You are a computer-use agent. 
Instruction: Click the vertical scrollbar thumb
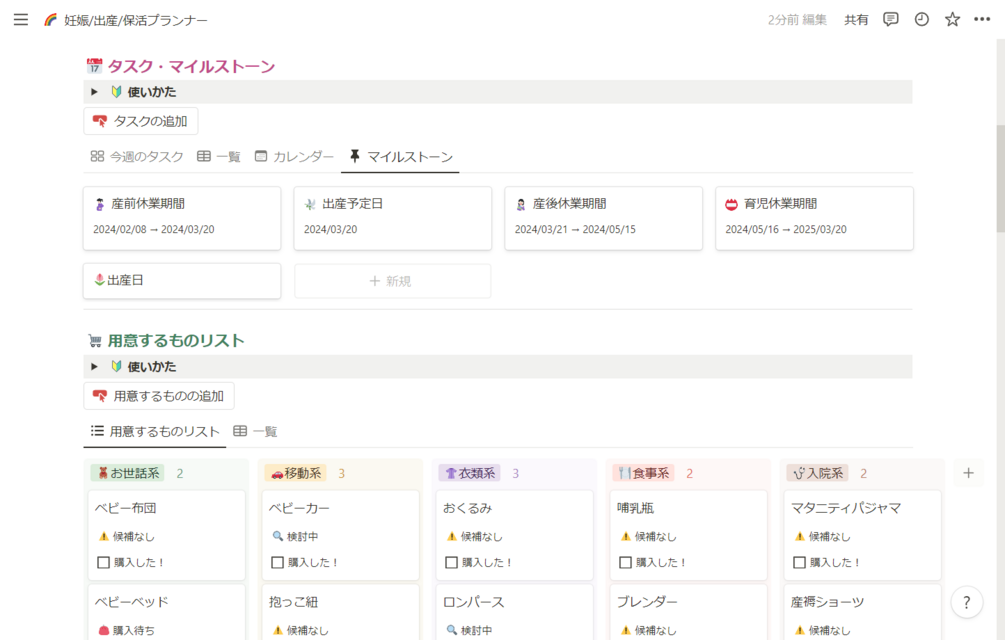coord(1001,179)
